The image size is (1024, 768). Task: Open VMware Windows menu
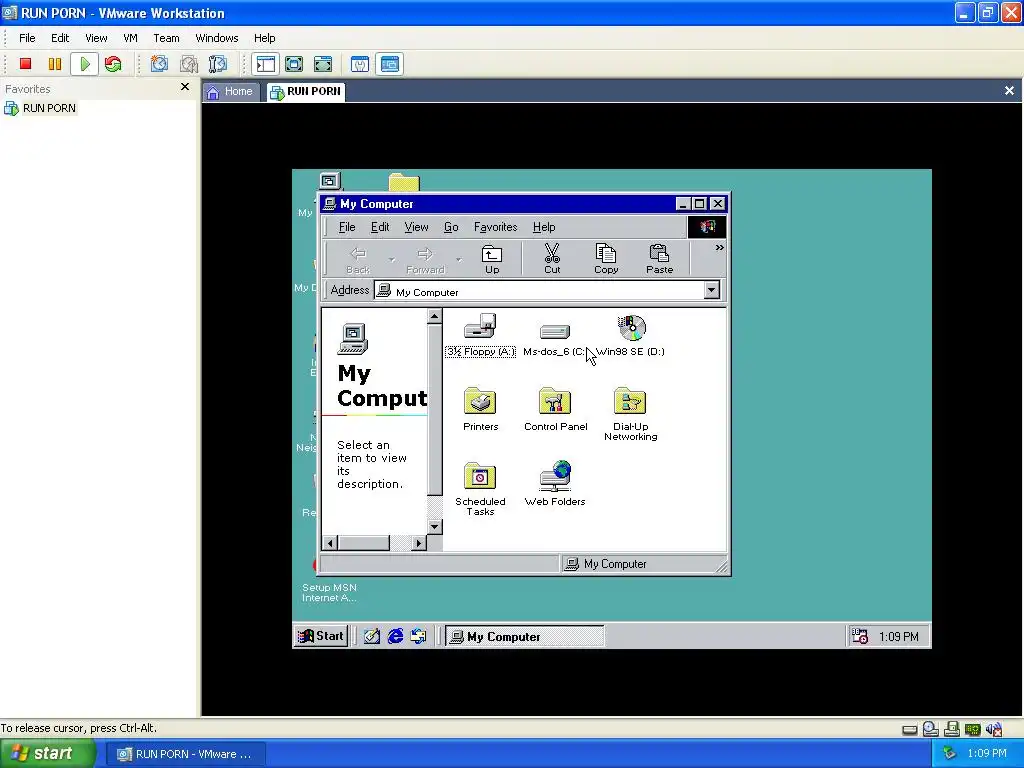pyautogui.click(x=217, y=38)
